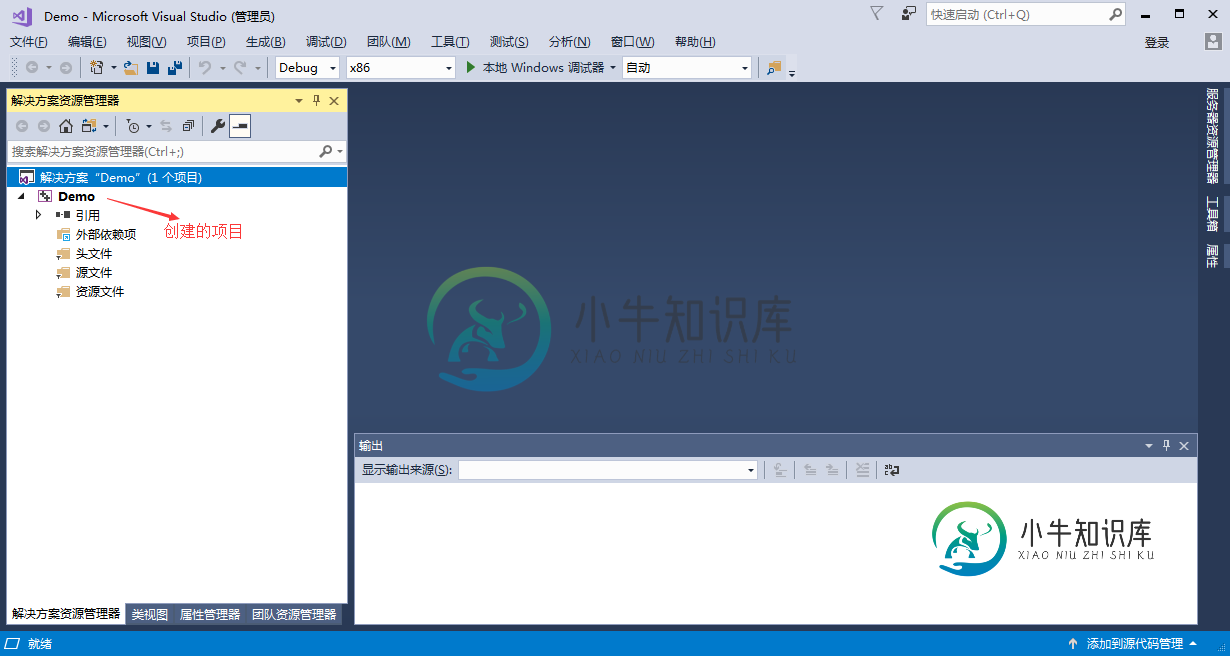This screenshot has height=656, width=1230.
Task: Select the 解决方案 "Demo" root node
Action: [177, 177]
